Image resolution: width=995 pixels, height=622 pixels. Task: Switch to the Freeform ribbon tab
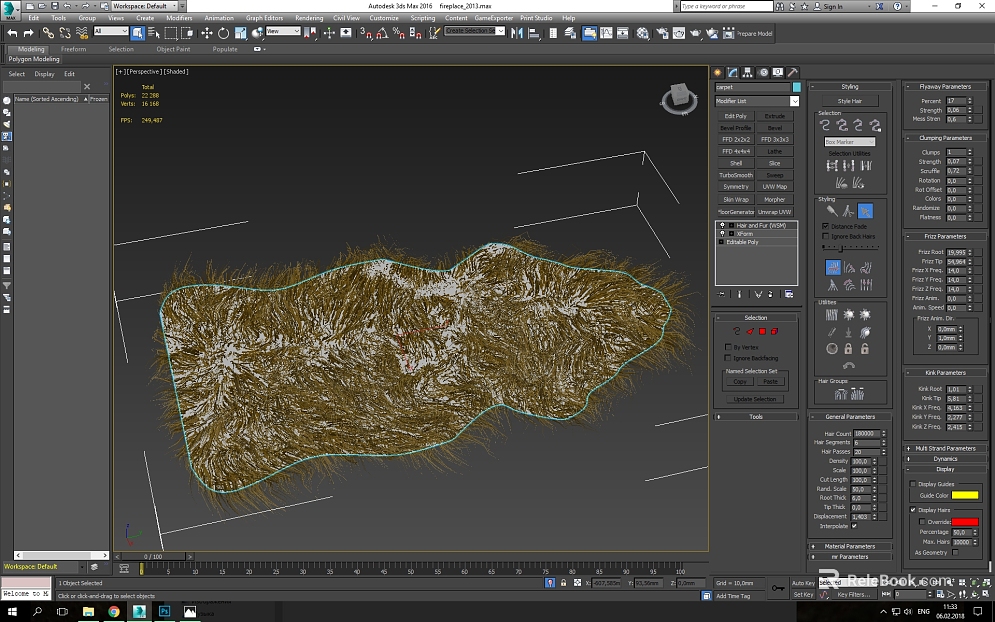(x=74, y=49)
